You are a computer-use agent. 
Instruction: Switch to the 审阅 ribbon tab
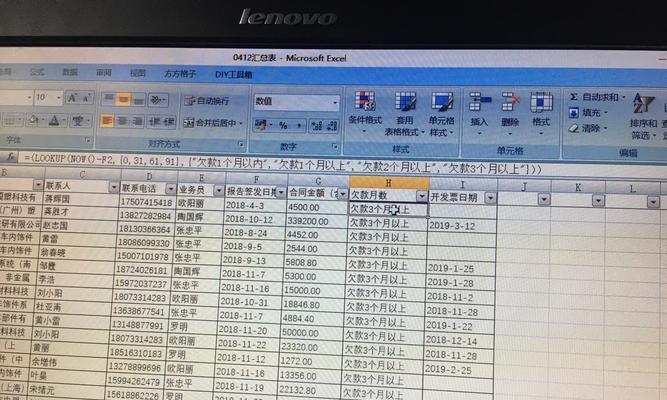click(104, 73)
